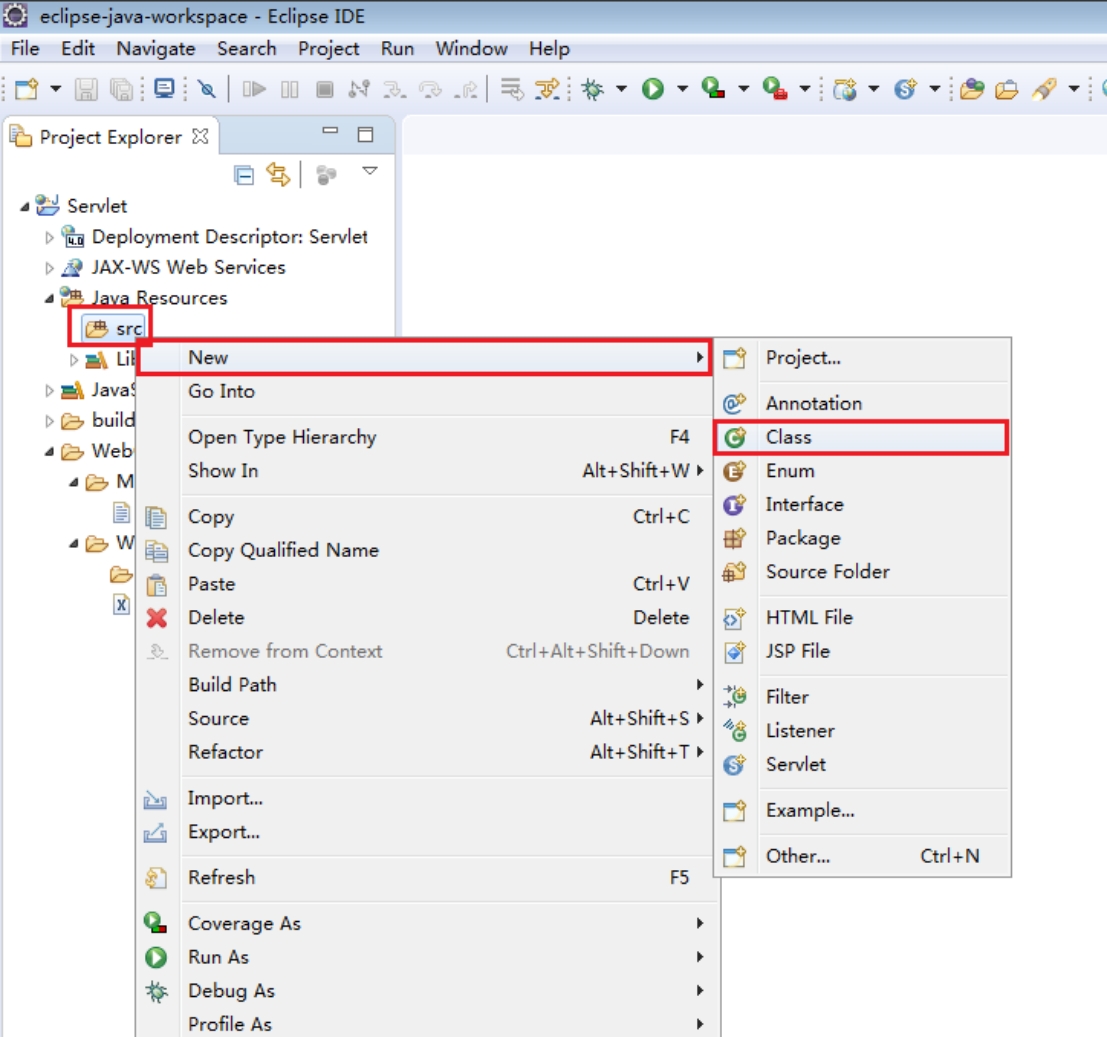Click the green Run toolbar button
This screenshot has width=1107, height=1037.
coord(653,89)
